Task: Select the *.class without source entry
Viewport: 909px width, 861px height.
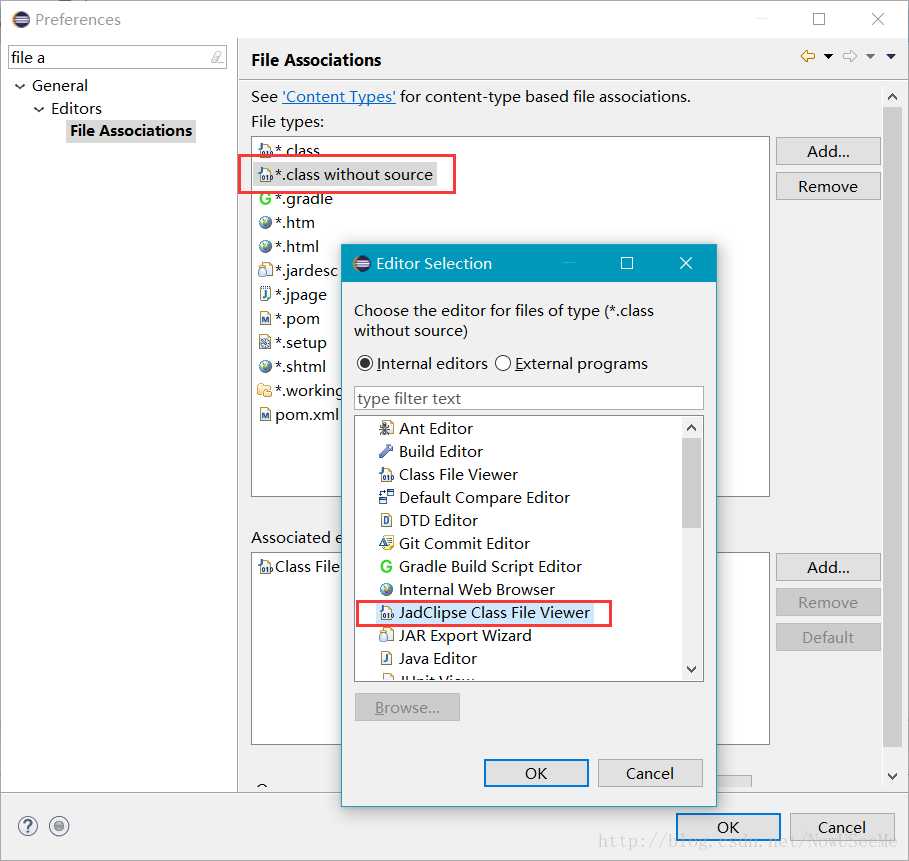Action: click(x=346, y=175)
